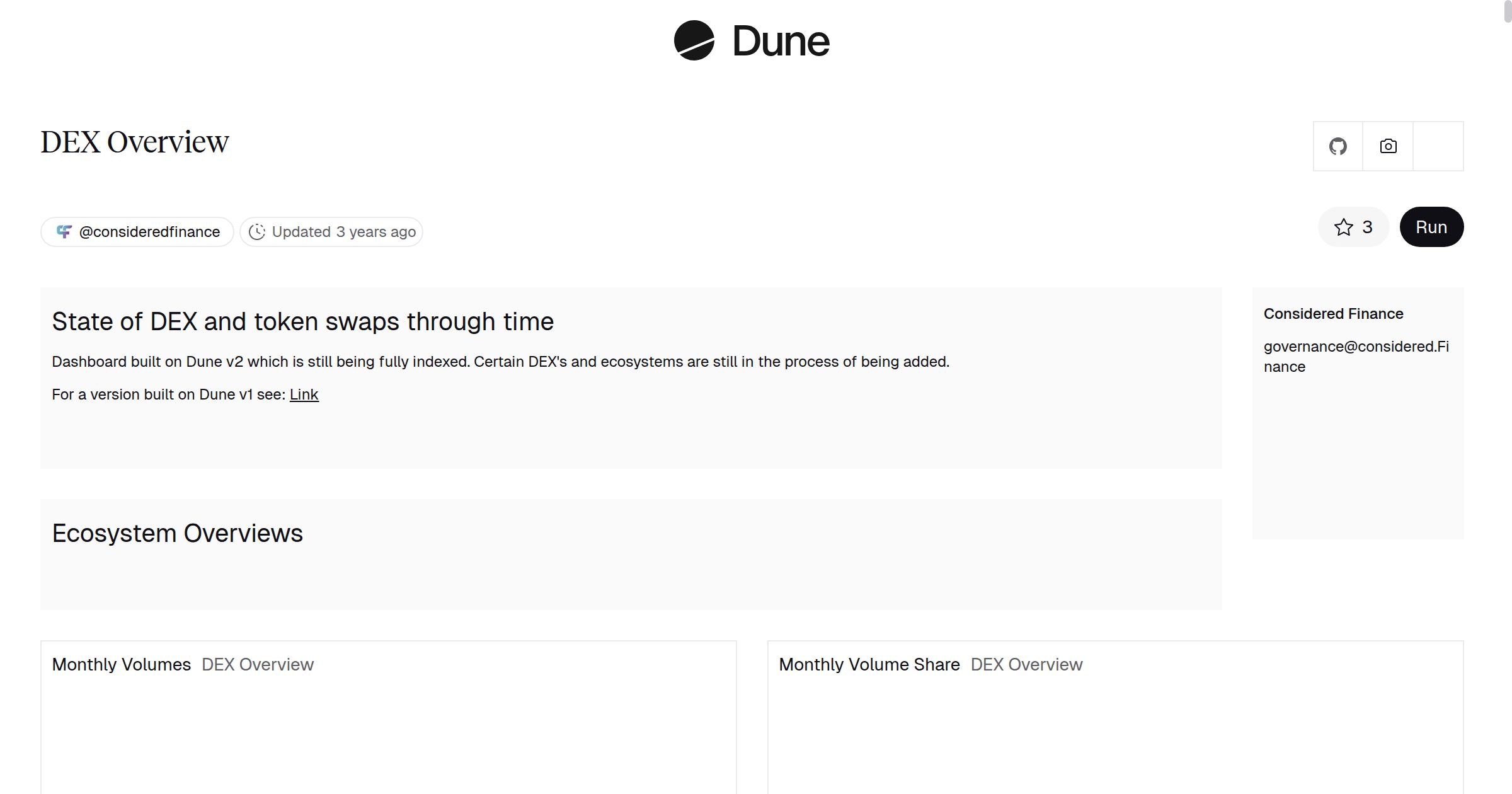
Task: Open the Dune v1 version Link
Action: click(x=304, y=394)
